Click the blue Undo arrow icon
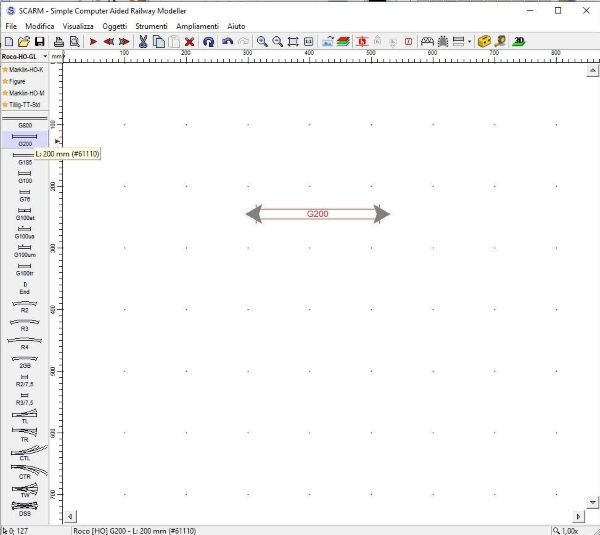Image resolution: width=600 pixels, height=535 pixels. (227, 42)
